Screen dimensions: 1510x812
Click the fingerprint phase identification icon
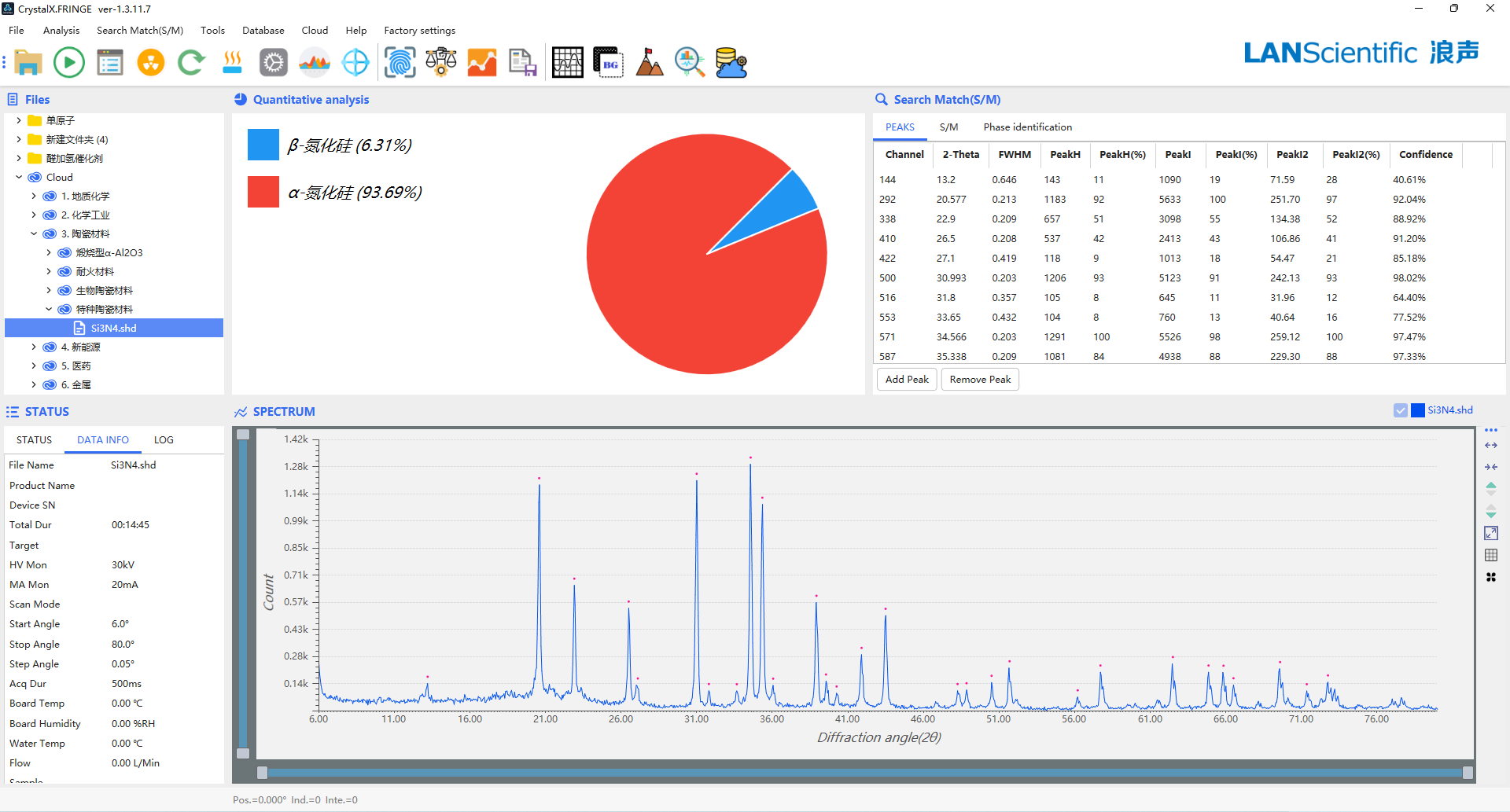pos(400,63)
